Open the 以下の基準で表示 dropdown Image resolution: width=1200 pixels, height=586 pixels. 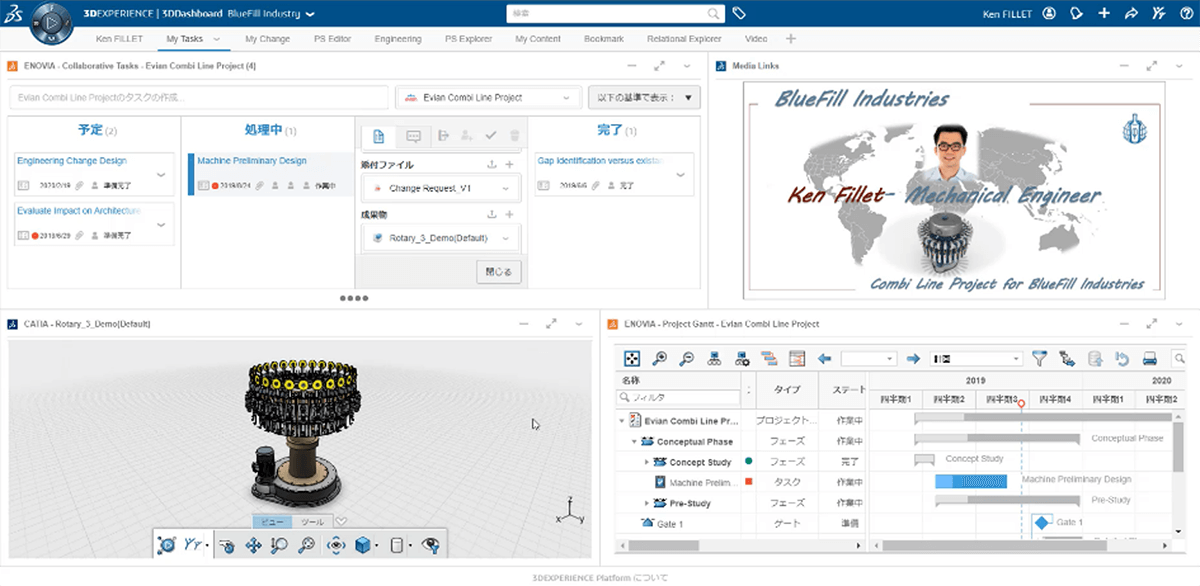644,97
